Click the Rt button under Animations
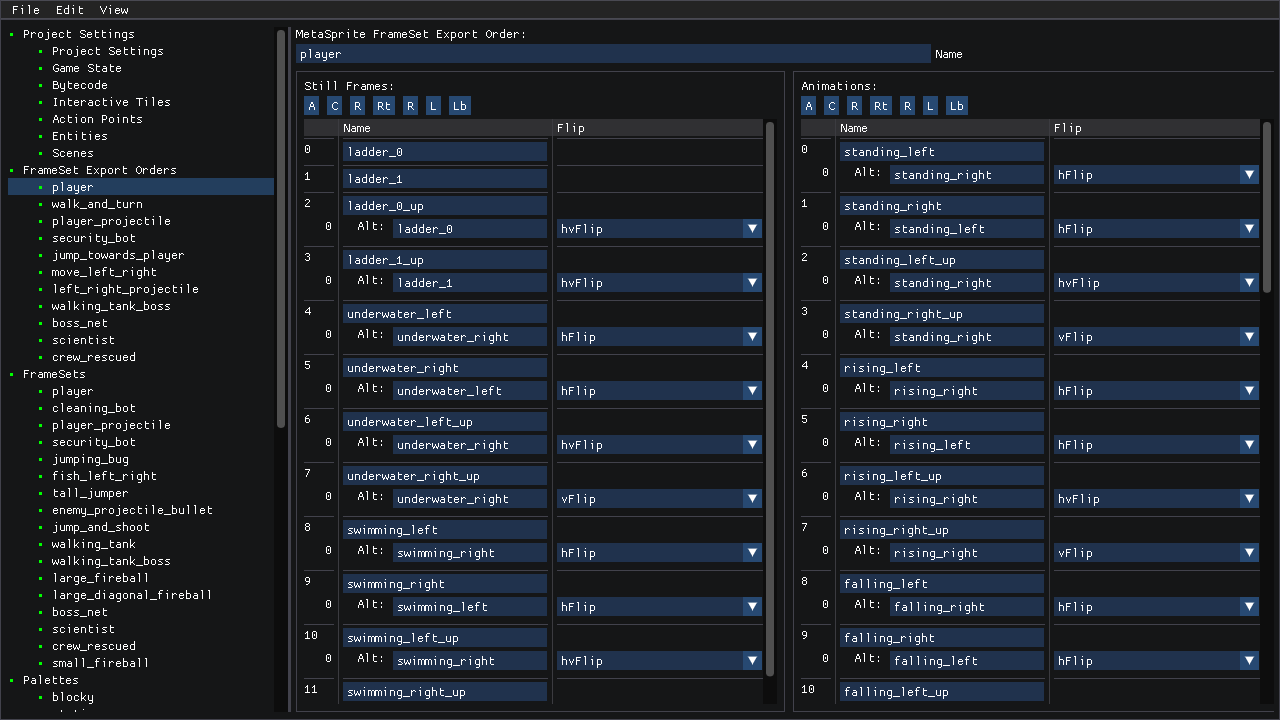 (x=881, y=106)
